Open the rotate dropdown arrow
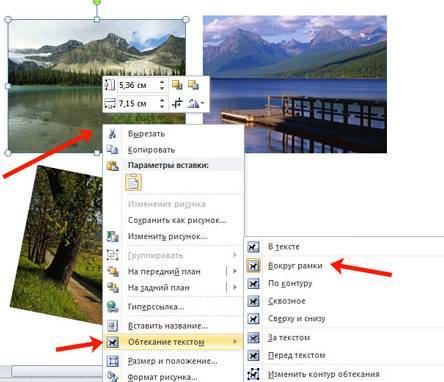 202,104
